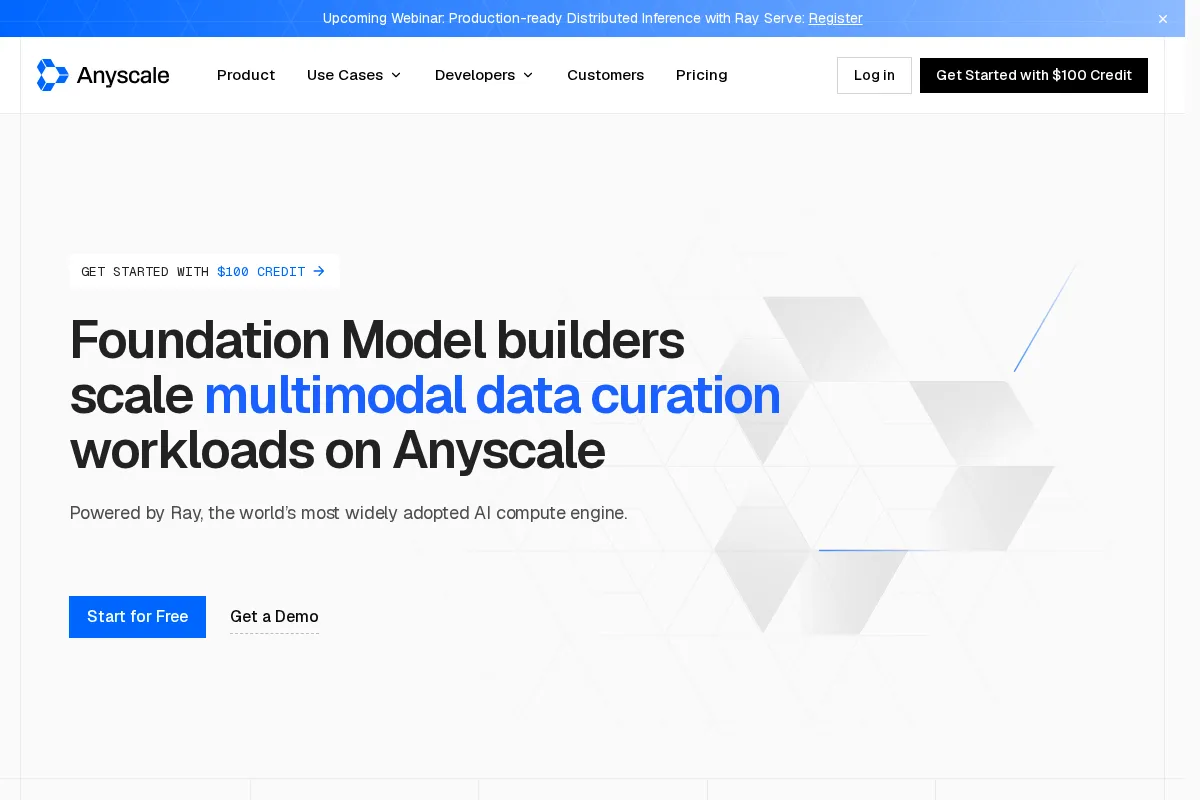Click the $100 CREDIT arrow icon
Screen dimensions: 1200x800
[x=319, y=271]
